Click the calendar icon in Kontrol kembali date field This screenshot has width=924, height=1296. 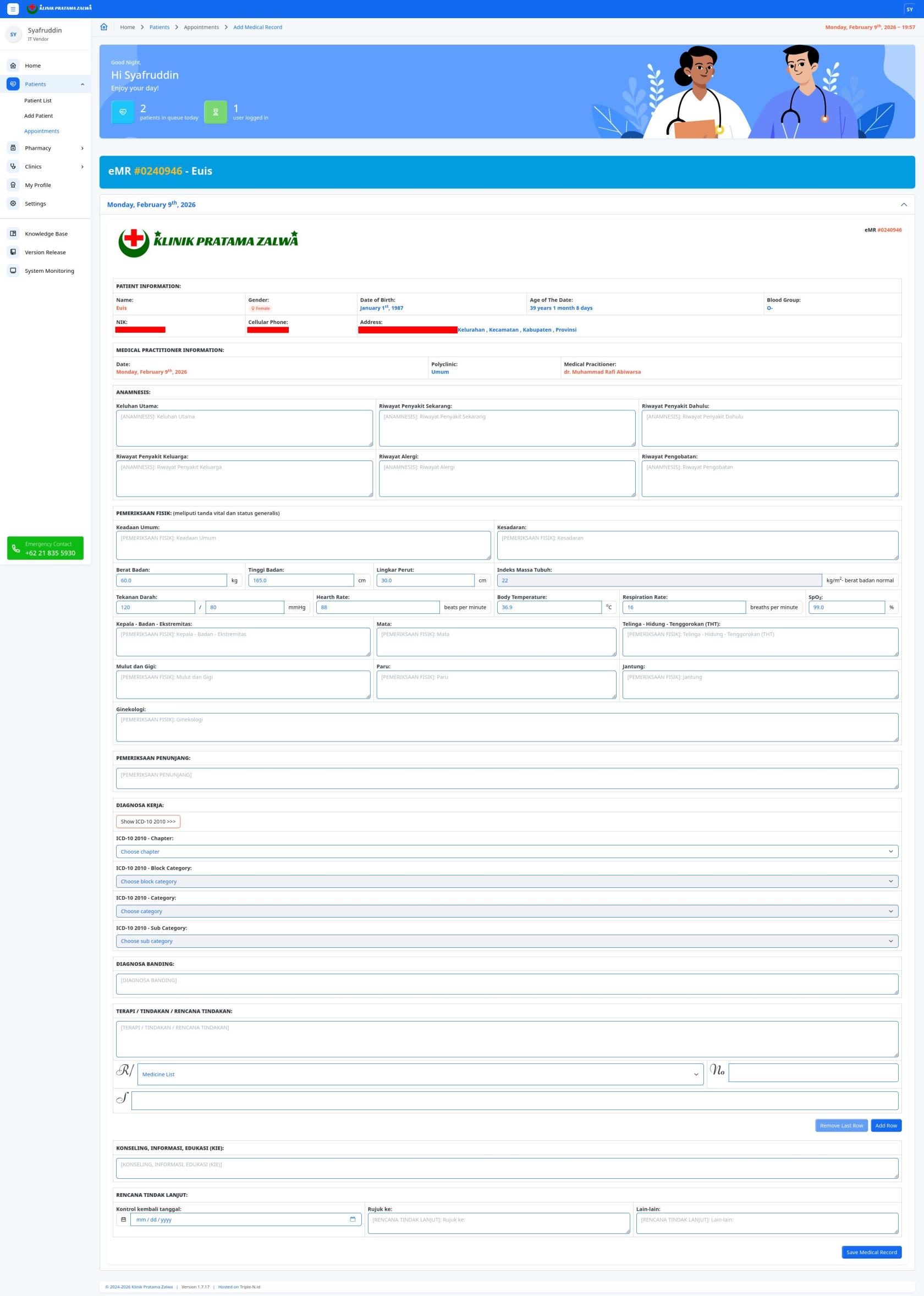352,1219
